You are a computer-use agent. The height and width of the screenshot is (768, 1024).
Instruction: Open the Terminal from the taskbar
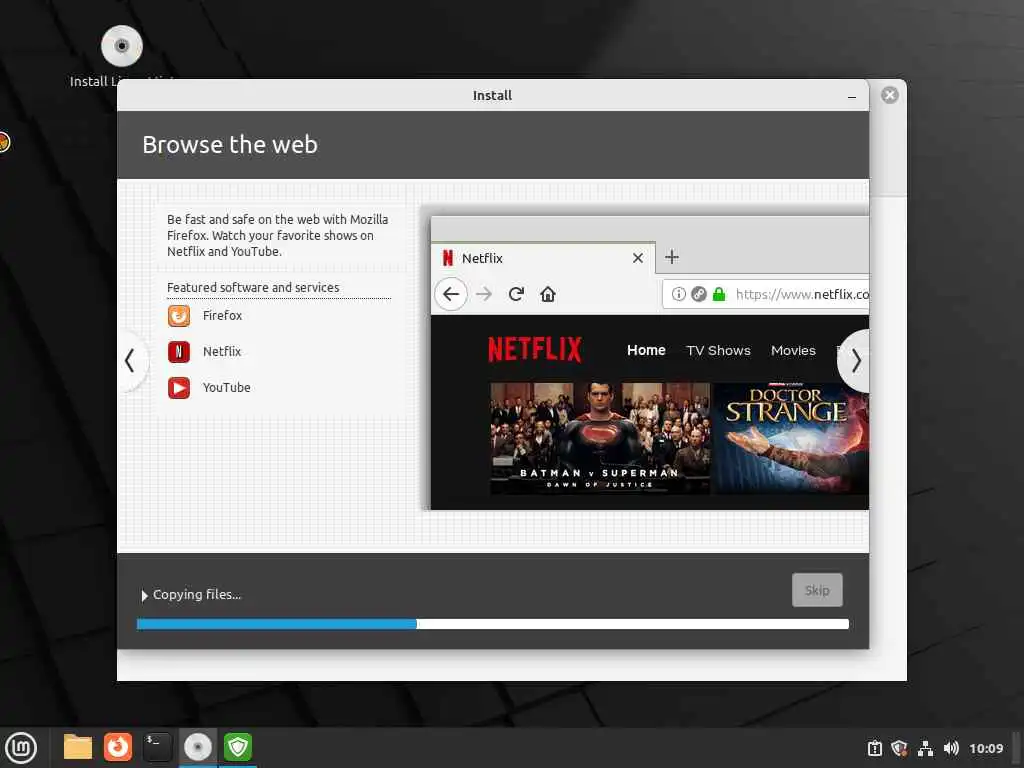[x=157, y=747]
